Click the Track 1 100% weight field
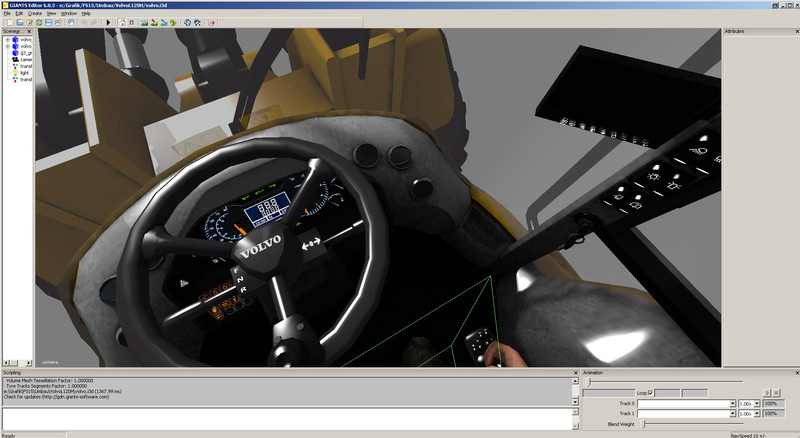Screen dimensions: 800x438 tap(773, 414)
